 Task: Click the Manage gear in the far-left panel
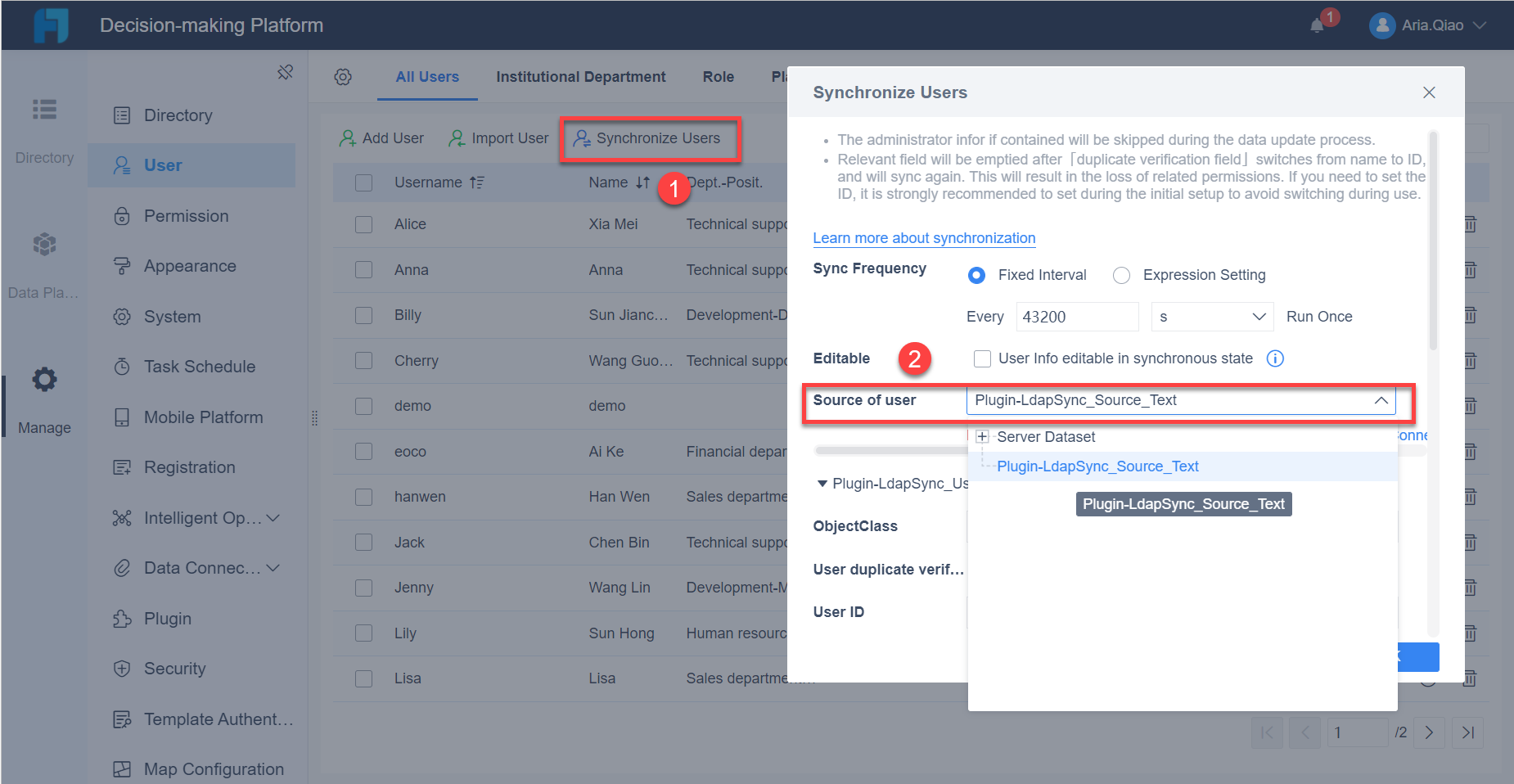(x=43, y=379)
